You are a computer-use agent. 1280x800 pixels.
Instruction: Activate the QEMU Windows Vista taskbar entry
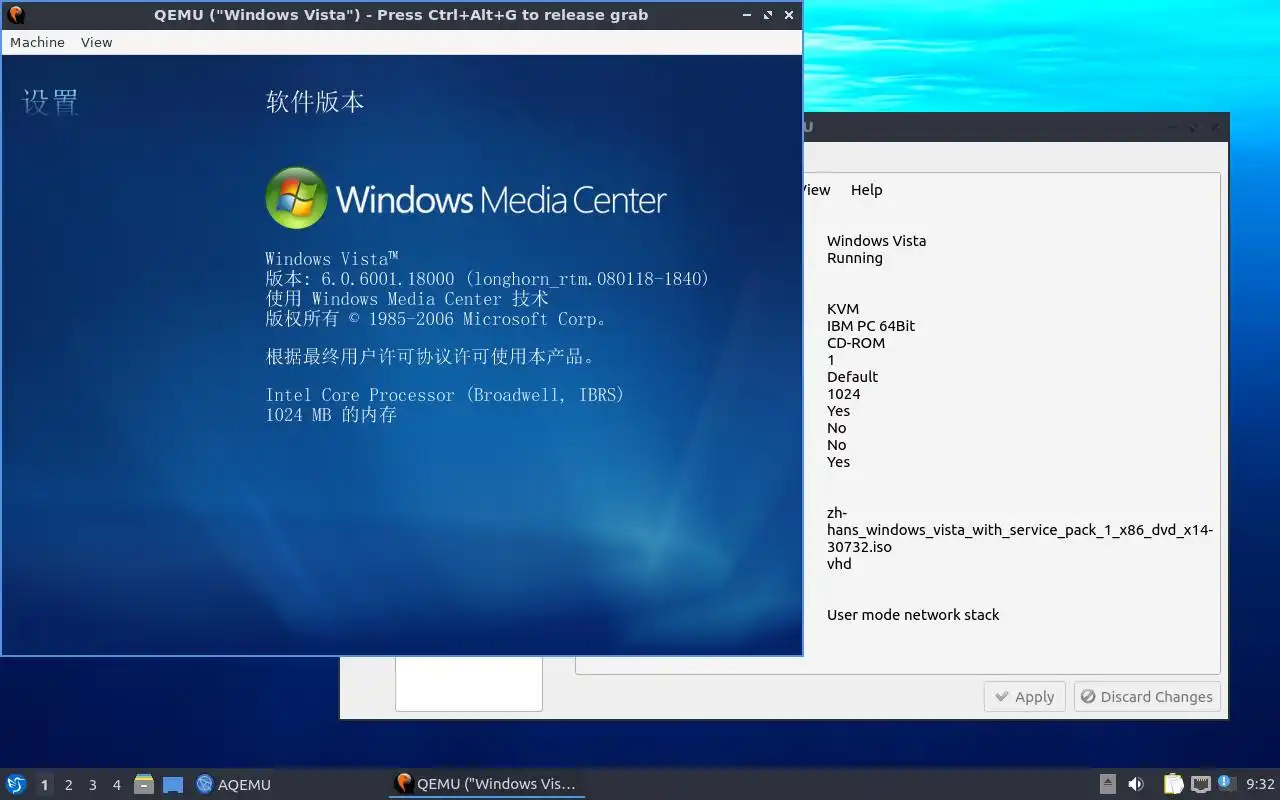pos(486,784)
